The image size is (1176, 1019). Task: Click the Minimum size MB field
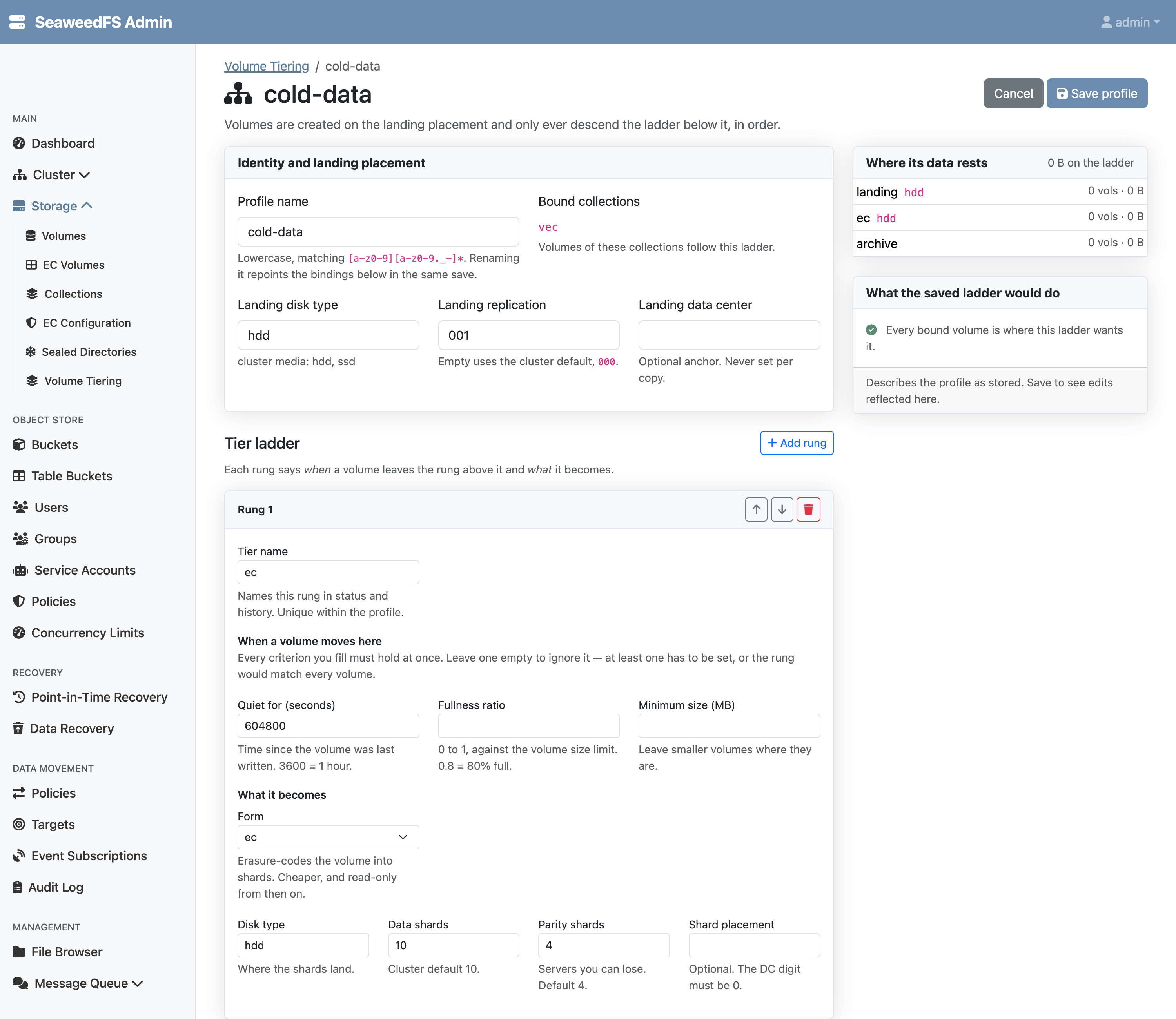click(x=729, y=726)
